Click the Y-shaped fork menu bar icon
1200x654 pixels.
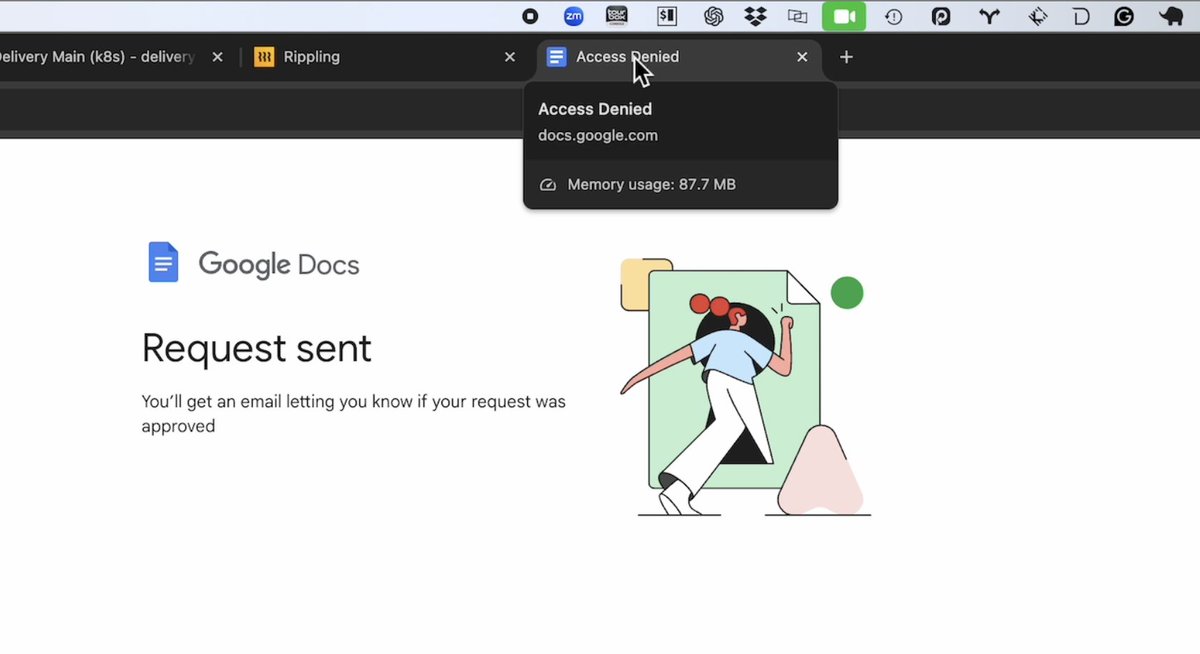(989, 16)
